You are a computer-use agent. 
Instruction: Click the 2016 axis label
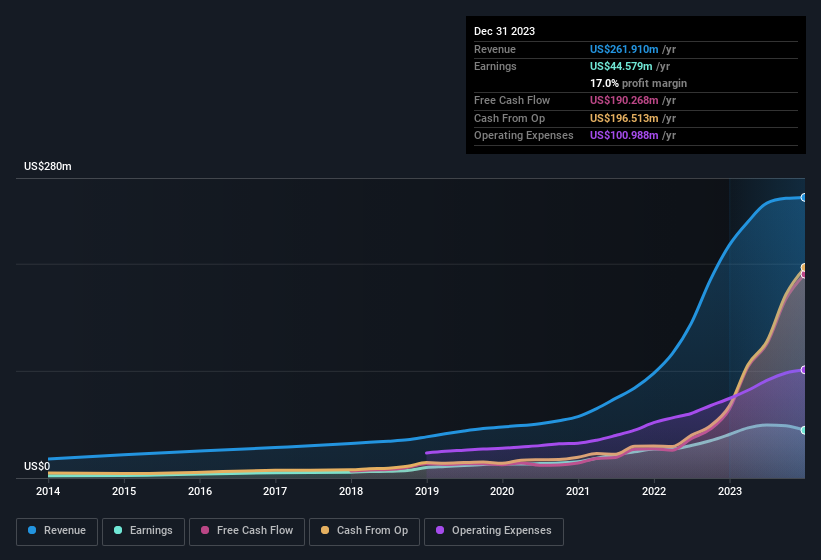pyautogui.click(x=200, y=491)
